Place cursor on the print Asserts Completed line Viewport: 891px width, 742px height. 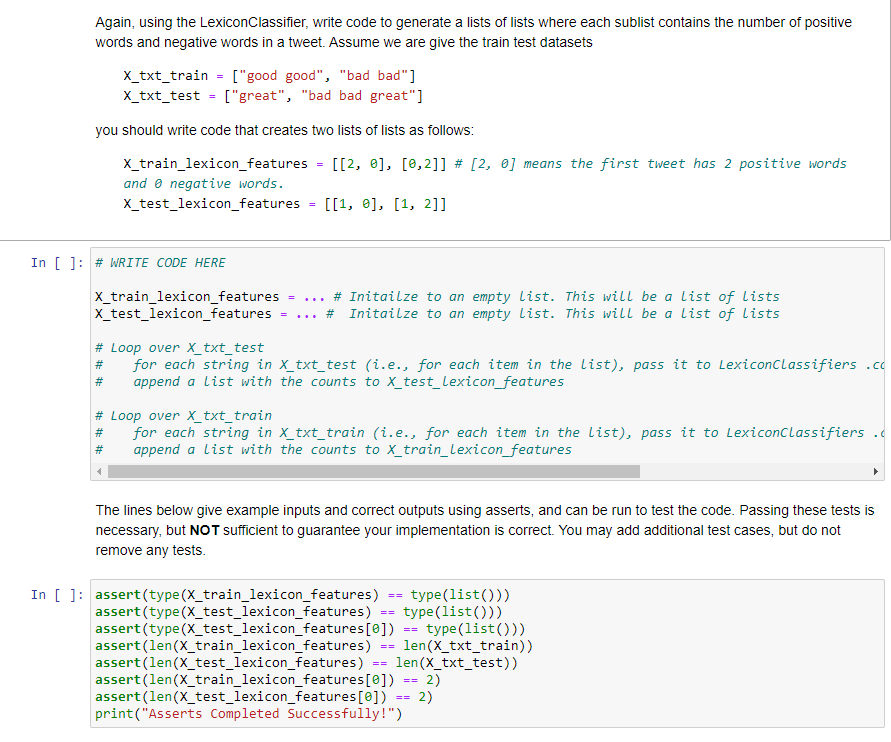(247, 713)
